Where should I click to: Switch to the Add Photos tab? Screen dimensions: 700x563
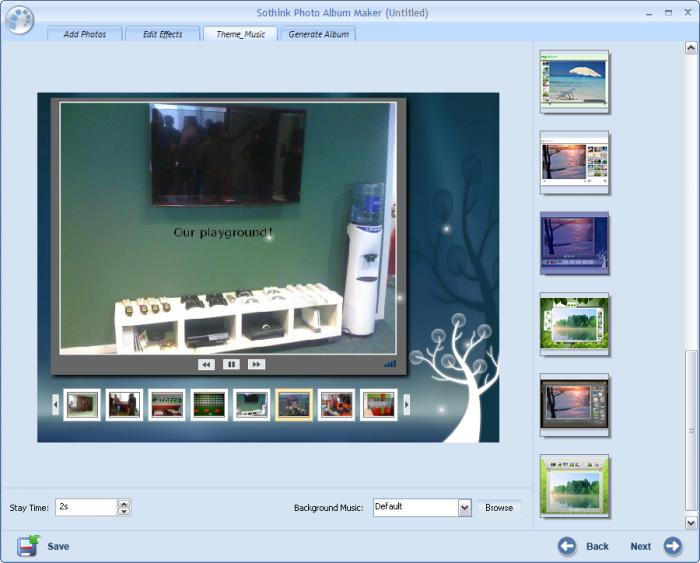84,34
